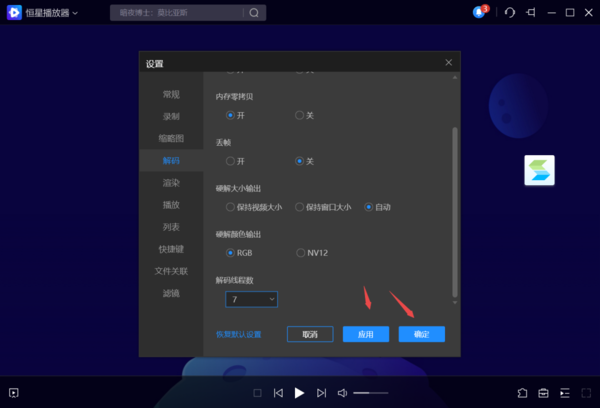Mute audio with the speaker icon
This screenshot has width=600, height=408.
click(x=342, y=393)
